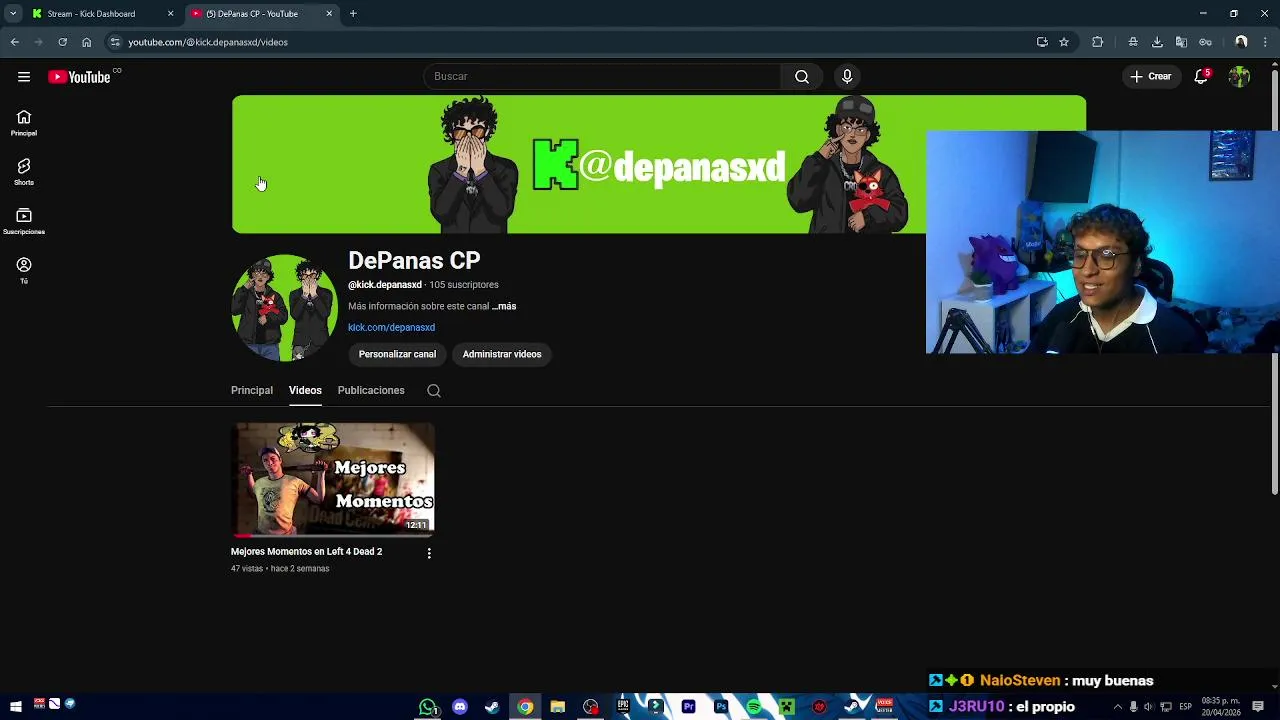The image size is (1280, 720).
Task: Search within the channel using the magnifier
Action: coord(434,391)
